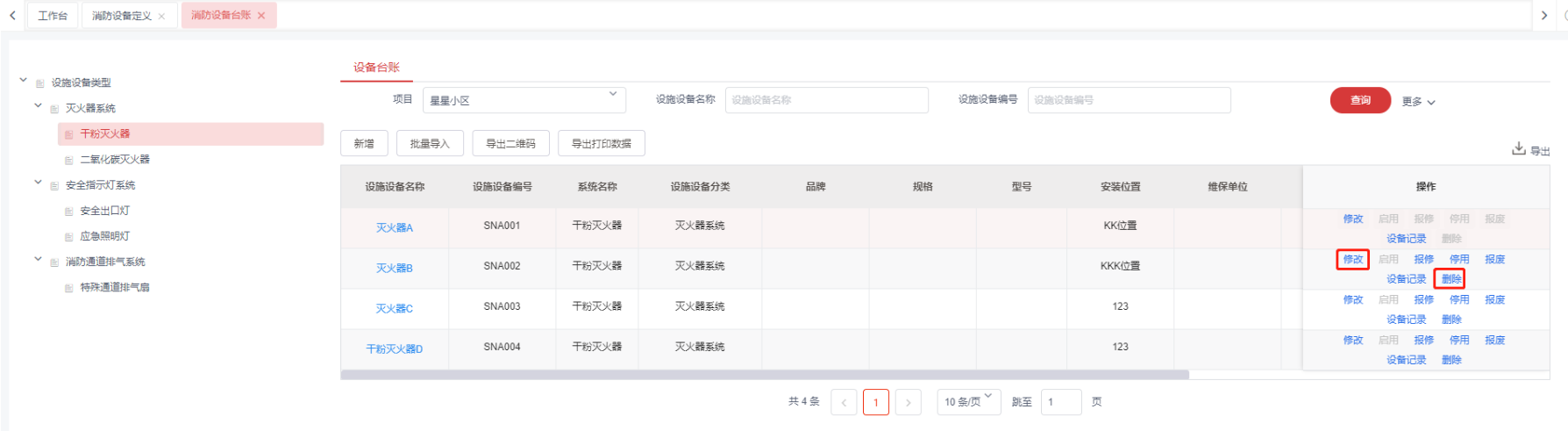The width and height of the screenshot is (1568, 431).
Task: Open the 灭火器B device link
Action: [395, 268]
